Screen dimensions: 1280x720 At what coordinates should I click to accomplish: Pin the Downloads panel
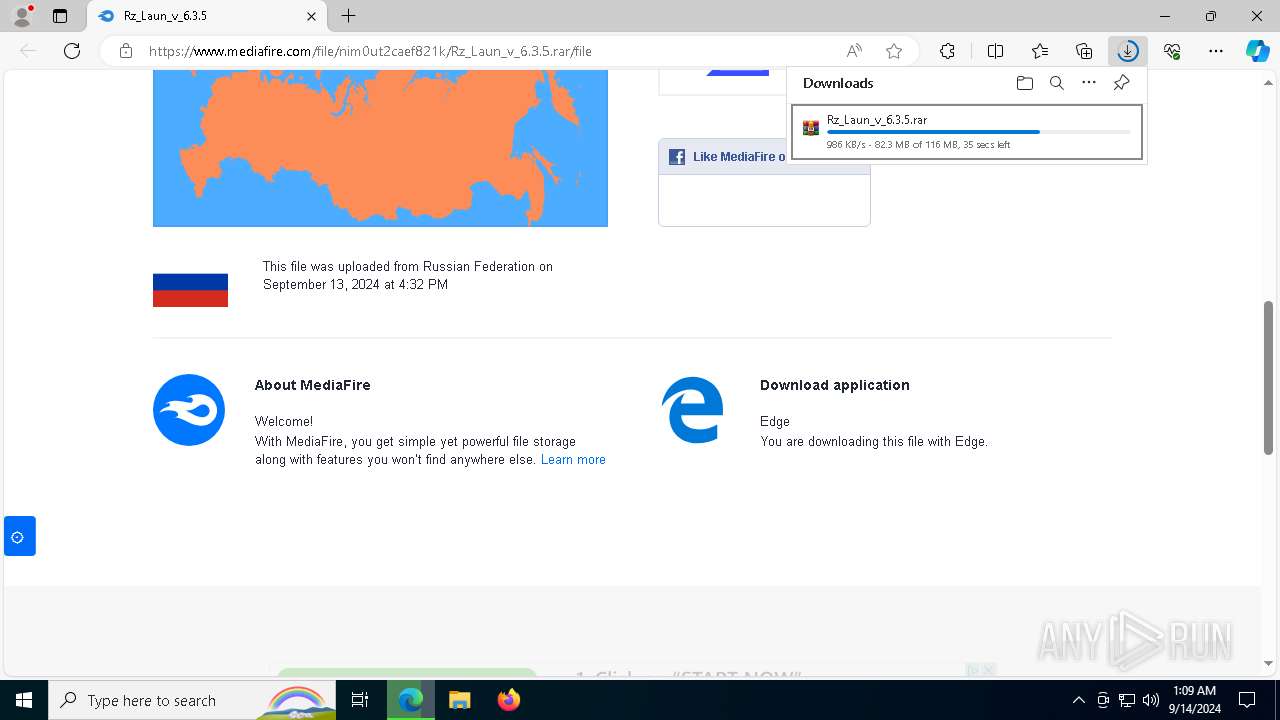click(x=1121, y=83)
